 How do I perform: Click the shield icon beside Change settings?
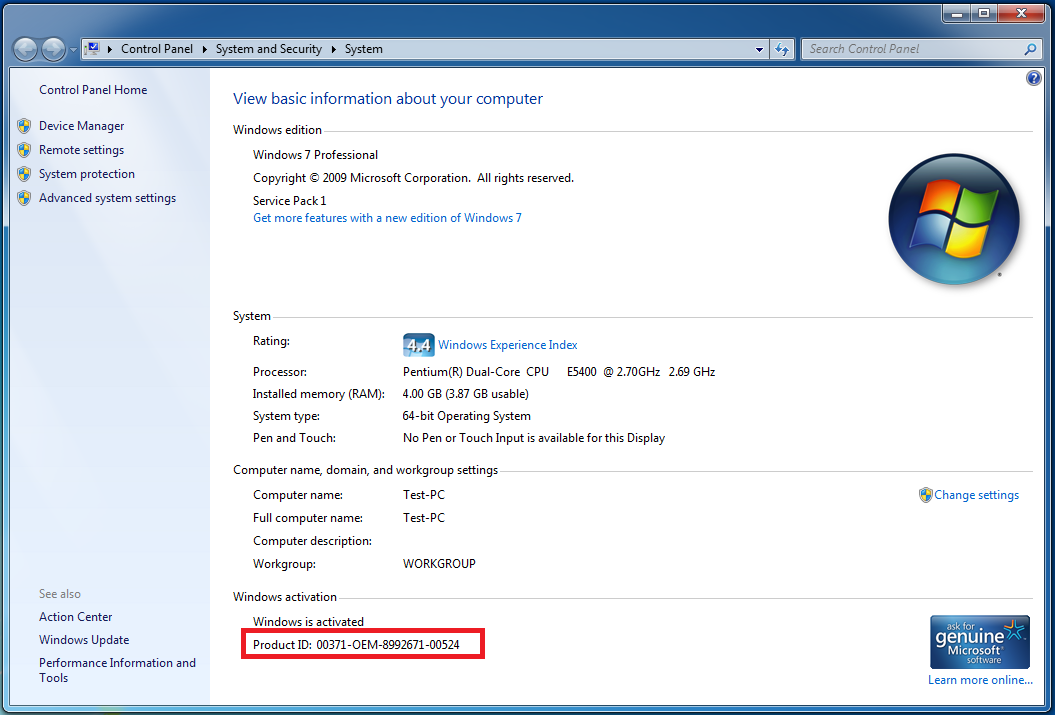(x=926, y=495)
